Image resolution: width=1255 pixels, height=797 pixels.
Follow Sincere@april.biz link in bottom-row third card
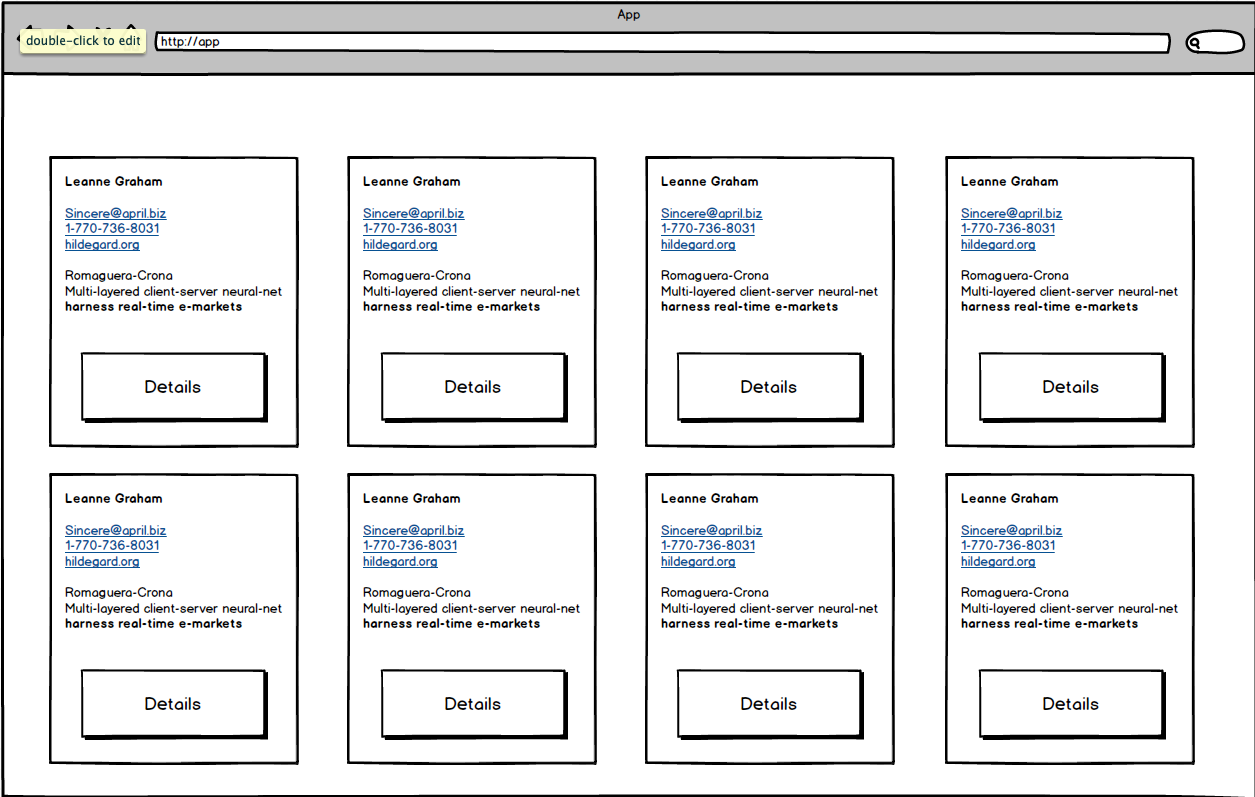coord(712,530)
